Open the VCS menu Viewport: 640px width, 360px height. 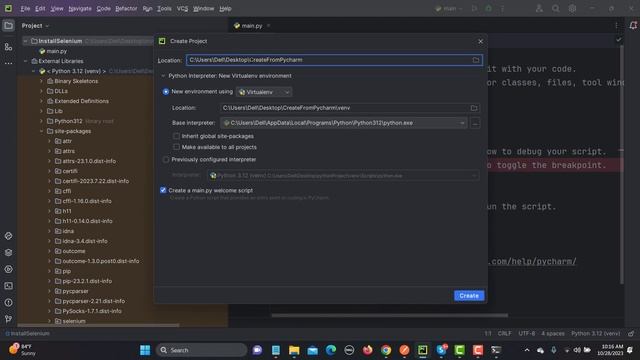click(x=182, y=8)
